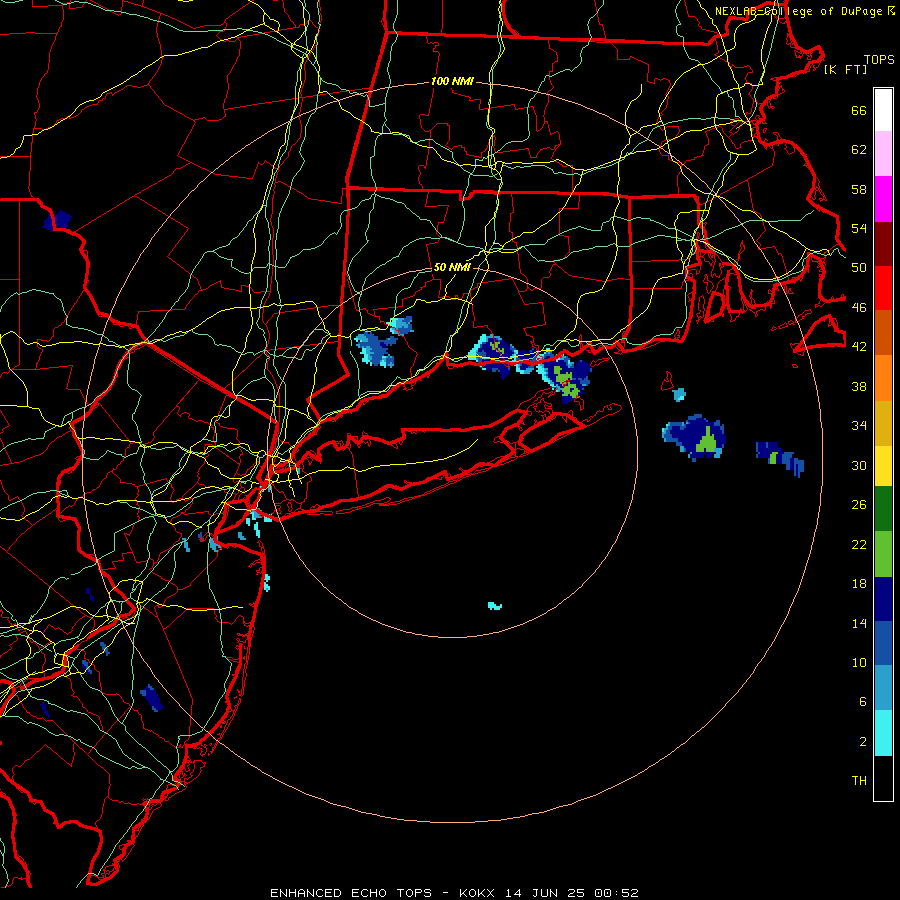The image size is (900, 900).
Task: Click the medium blue 10 kft legend swatch
Action: point(883,643)
